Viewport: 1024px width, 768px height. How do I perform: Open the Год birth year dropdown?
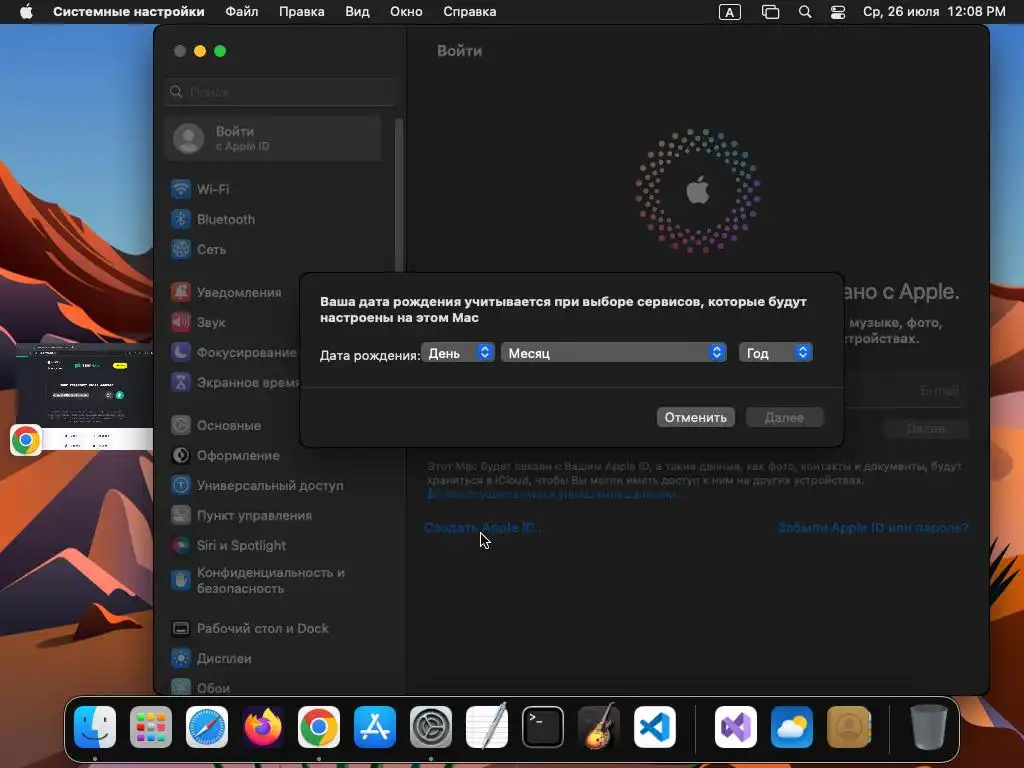[x=776, y=353]
